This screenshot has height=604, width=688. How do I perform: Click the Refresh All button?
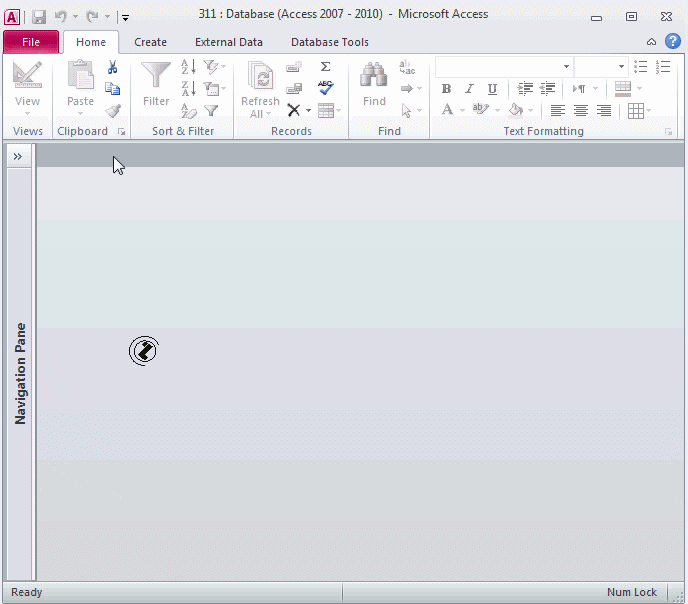(260, 89)
